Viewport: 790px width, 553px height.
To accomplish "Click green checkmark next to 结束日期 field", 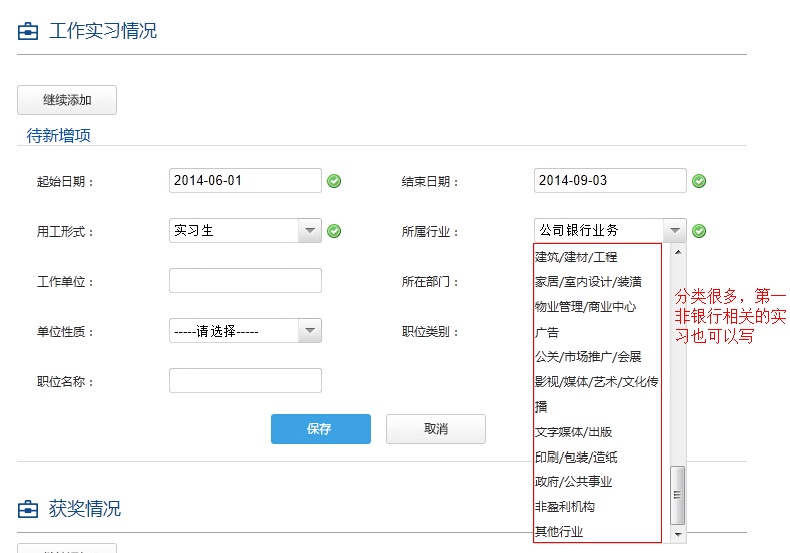I will 700,181.
